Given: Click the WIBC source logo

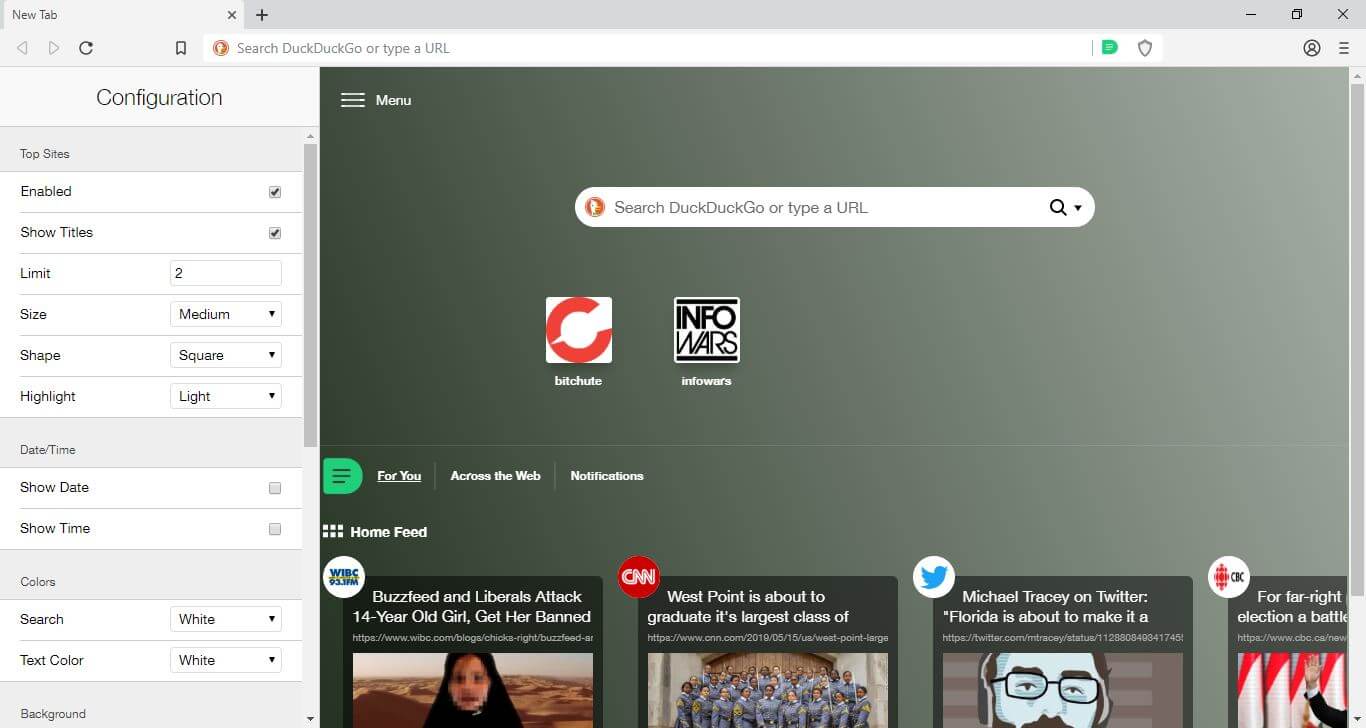Looking at the screenshot, I should (344, 577).
